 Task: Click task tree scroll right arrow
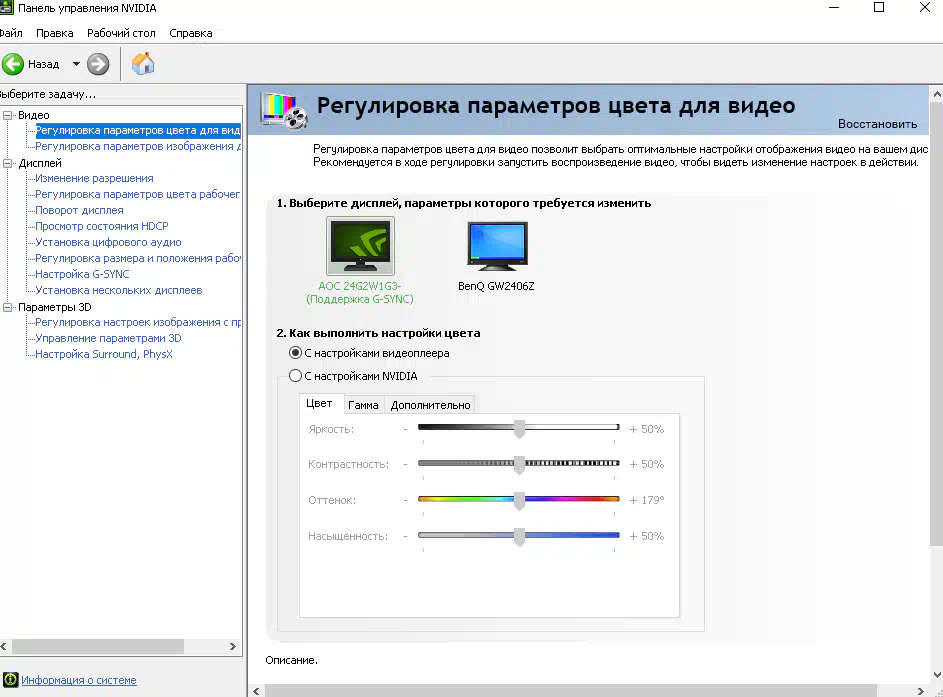pyautogui.click(x=233, y=646)
